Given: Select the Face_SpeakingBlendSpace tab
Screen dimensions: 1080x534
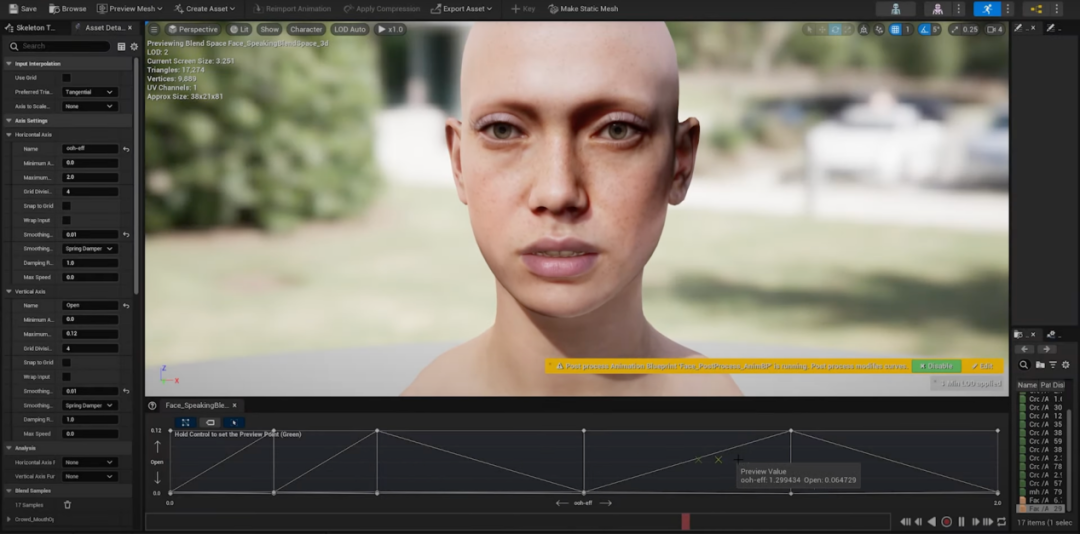Looking at the screenshot, I should point(198,406).
